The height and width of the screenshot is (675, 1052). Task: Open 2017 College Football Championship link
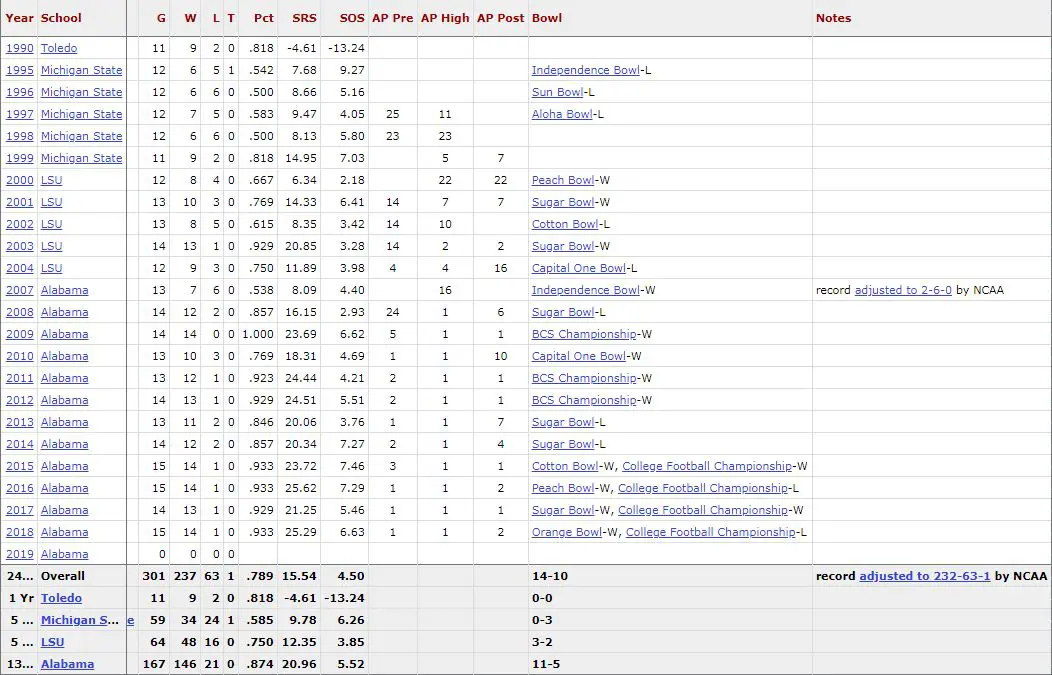[x=702, y=511]
